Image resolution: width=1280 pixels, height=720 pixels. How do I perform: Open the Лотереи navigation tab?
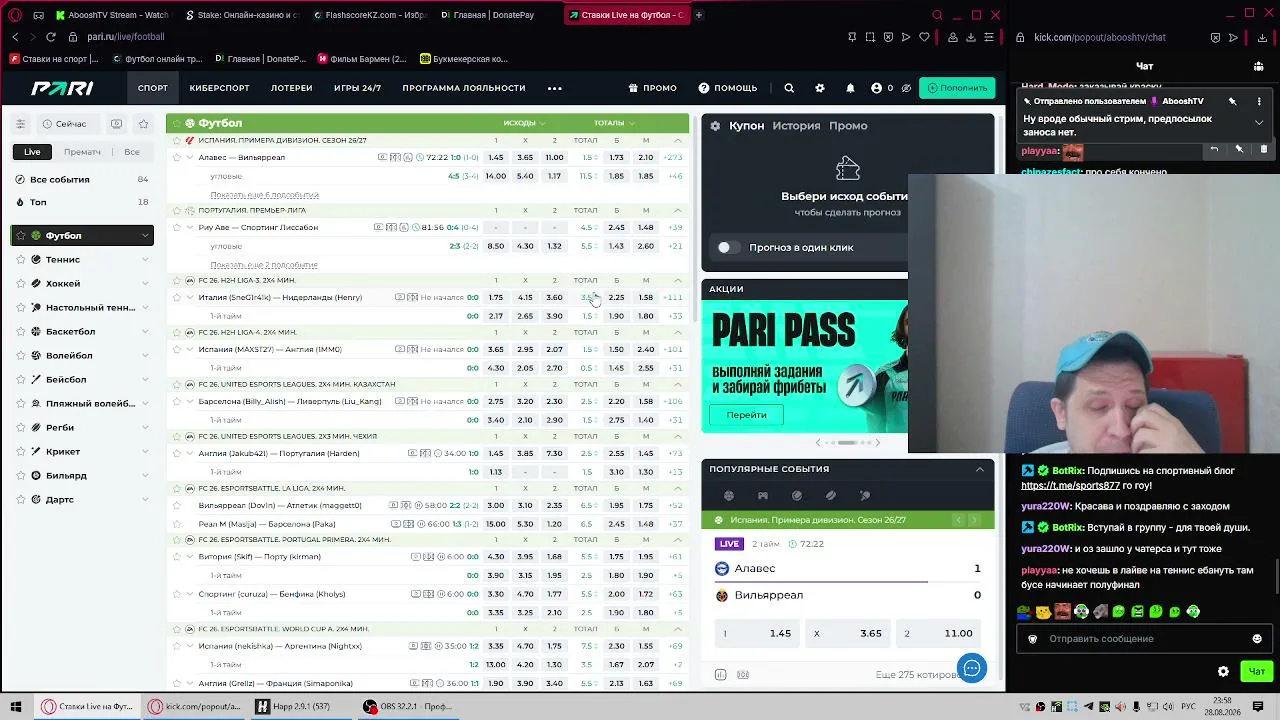[291, 88]
